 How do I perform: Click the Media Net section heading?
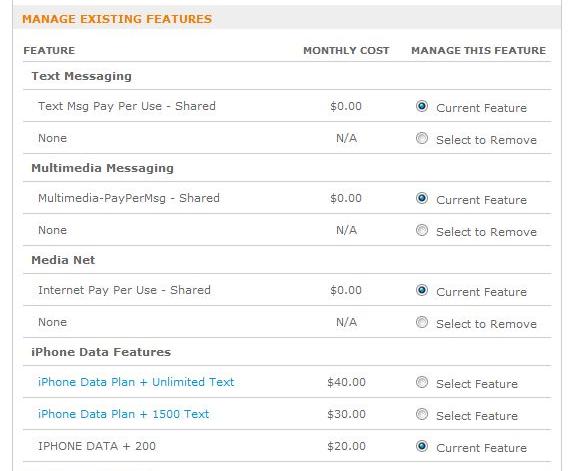63,260
